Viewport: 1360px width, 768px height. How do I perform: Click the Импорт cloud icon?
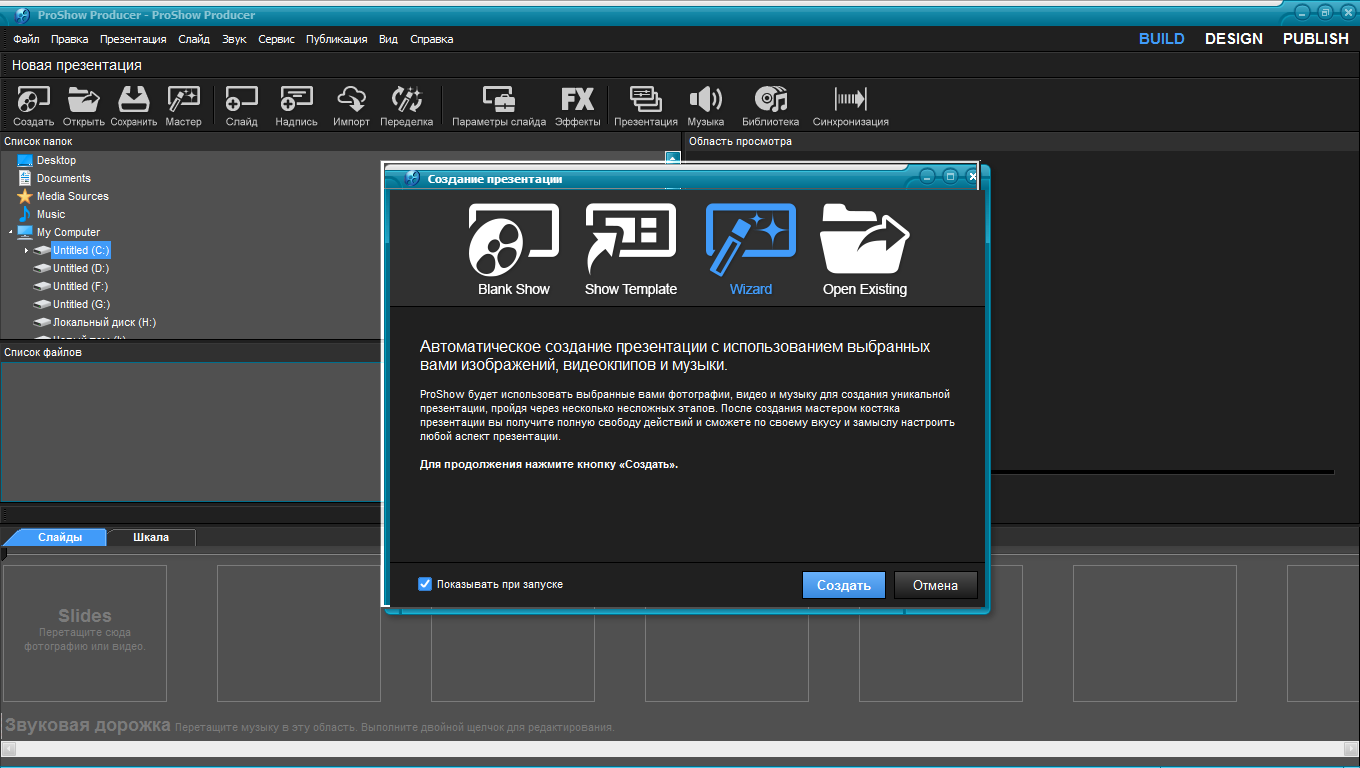[351, 106]
